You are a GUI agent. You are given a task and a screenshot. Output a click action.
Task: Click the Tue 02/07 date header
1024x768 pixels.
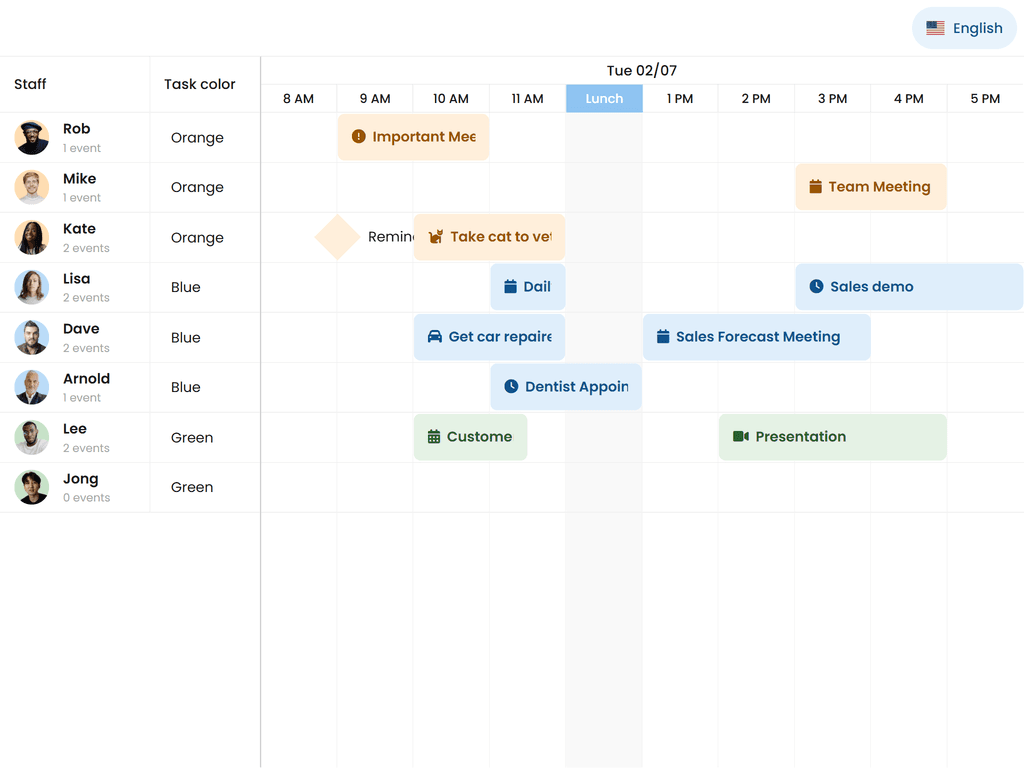[x=642, y=70]
